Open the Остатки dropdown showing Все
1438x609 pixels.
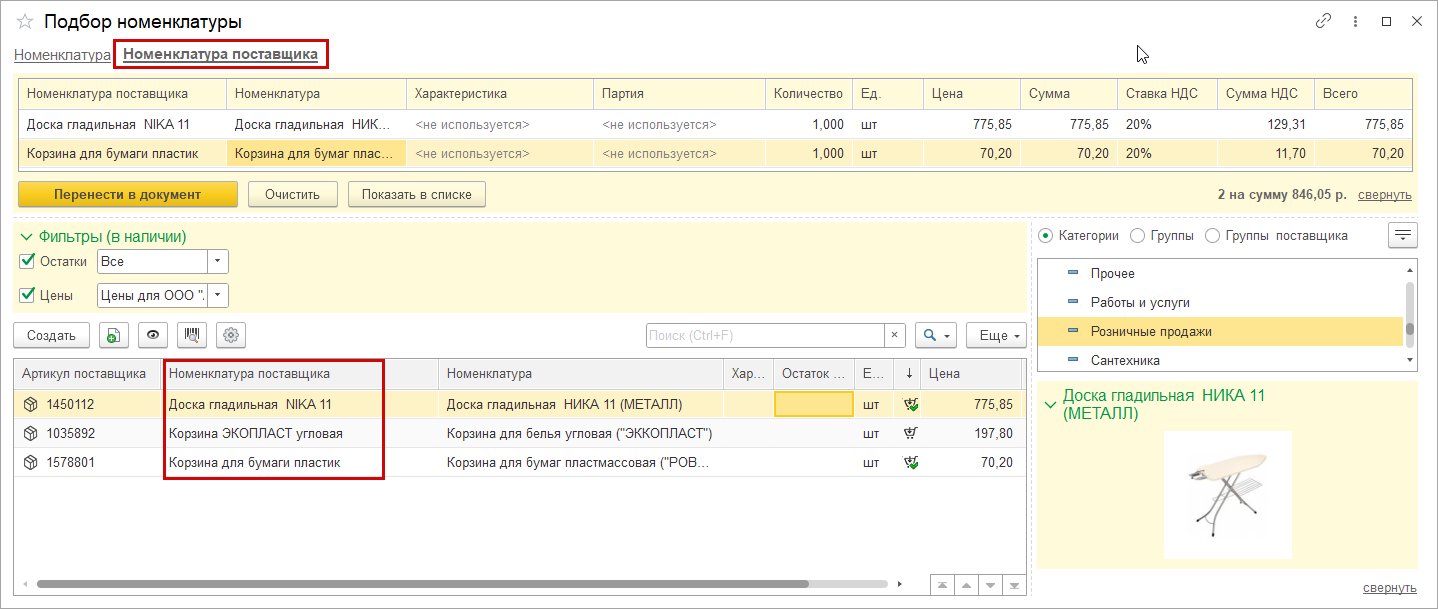pyautogui.click(x=218, y=262)
